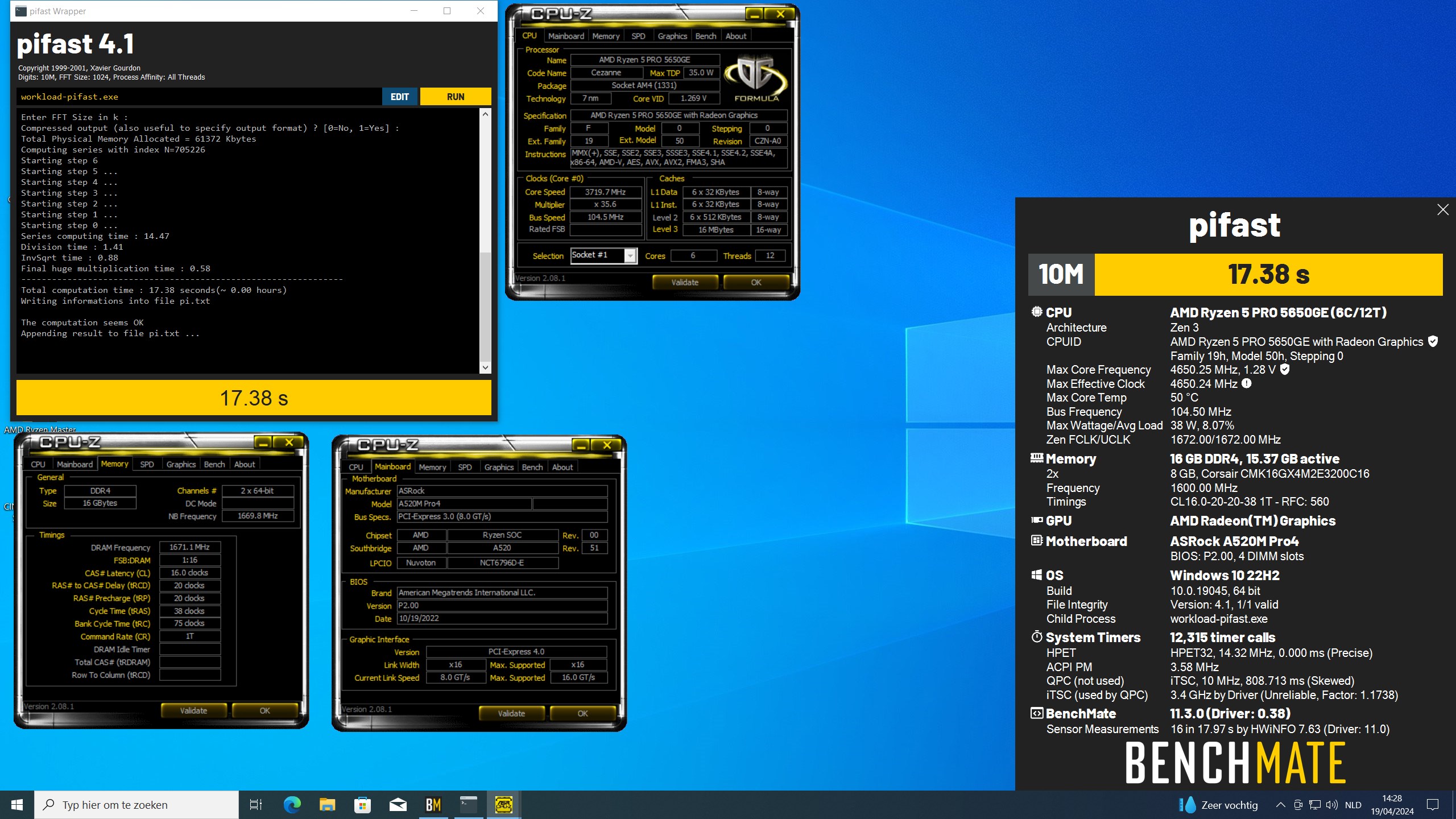Click the pifast console scrollbar down arrow
Viewport: 1456px width, 819px height.
[x=485, y=368]
